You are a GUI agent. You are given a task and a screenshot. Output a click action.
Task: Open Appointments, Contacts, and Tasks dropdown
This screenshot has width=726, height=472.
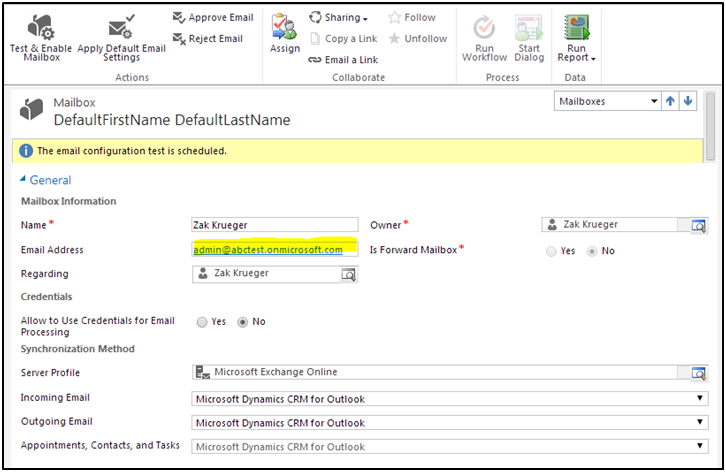click(x=450, y=447)
